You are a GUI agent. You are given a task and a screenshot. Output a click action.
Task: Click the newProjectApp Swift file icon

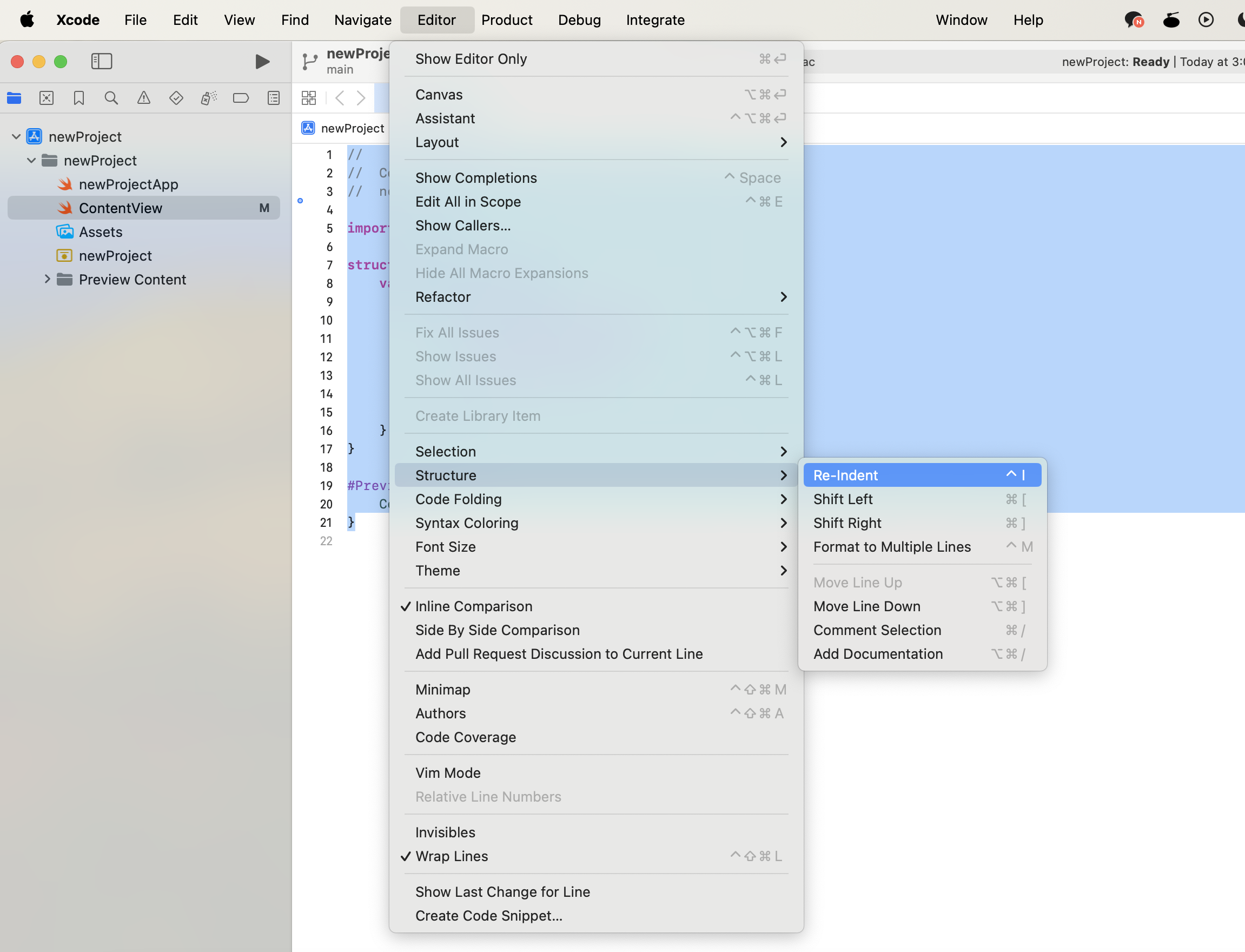click(x=65, y=184)
